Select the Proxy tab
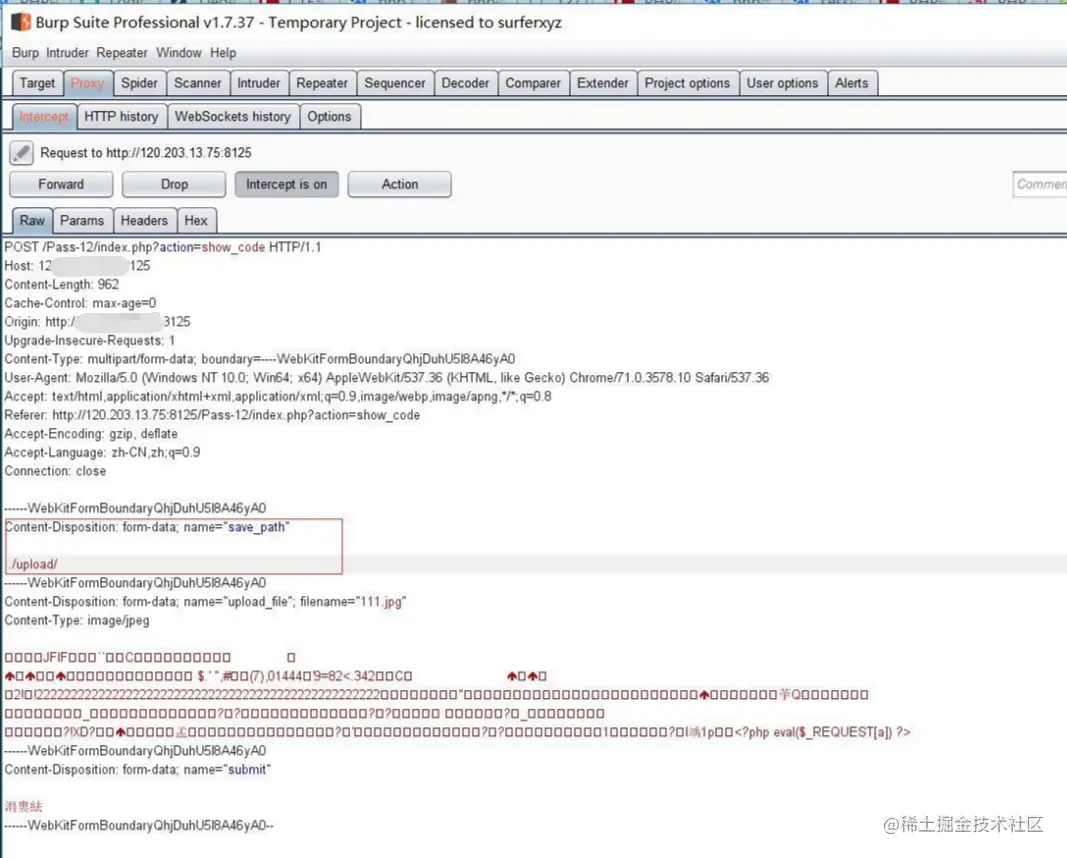The height and width of the screenshot is (858, 1067). pos(88,83)
